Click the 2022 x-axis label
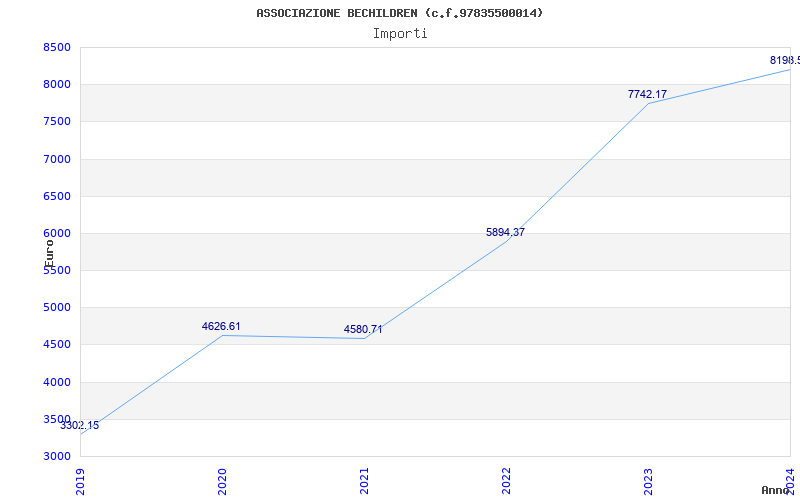The height and width of the screenshot is (500, 800). click(506, 481)
